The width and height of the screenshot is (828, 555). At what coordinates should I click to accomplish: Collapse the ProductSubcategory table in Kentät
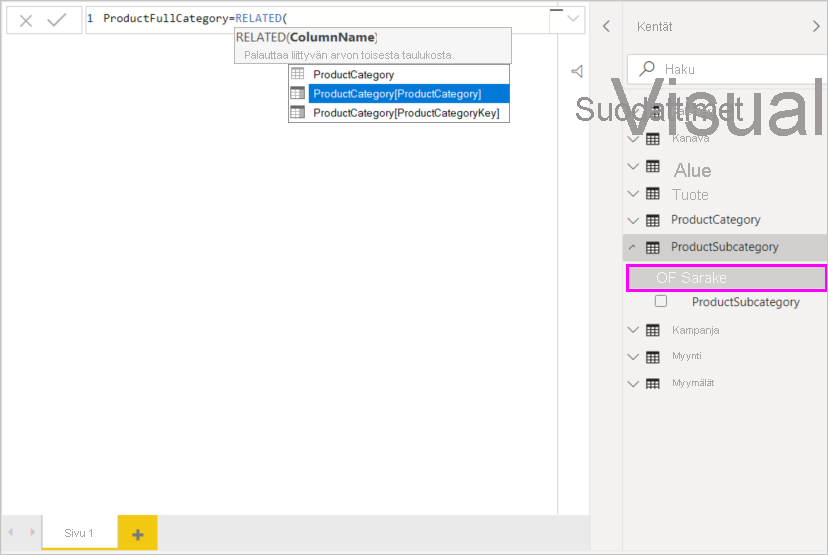tap(632, 247)
